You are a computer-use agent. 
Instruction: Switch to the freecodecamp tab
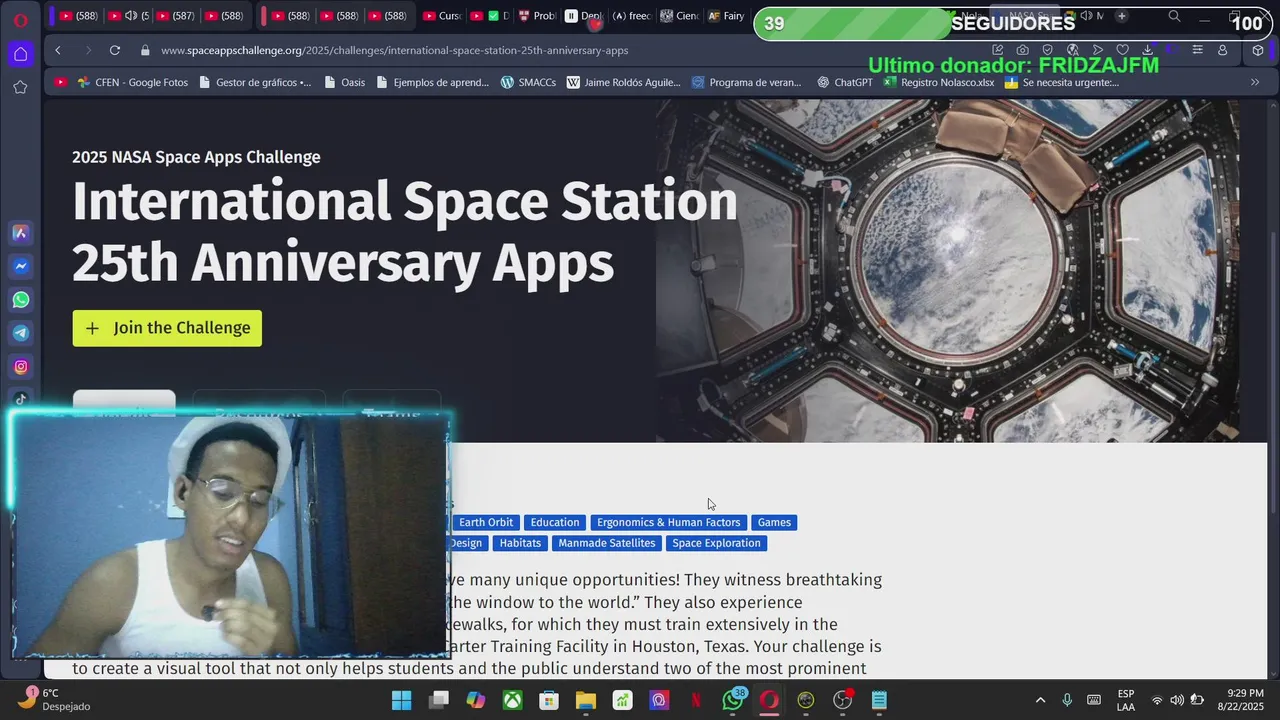click(632, 16)
